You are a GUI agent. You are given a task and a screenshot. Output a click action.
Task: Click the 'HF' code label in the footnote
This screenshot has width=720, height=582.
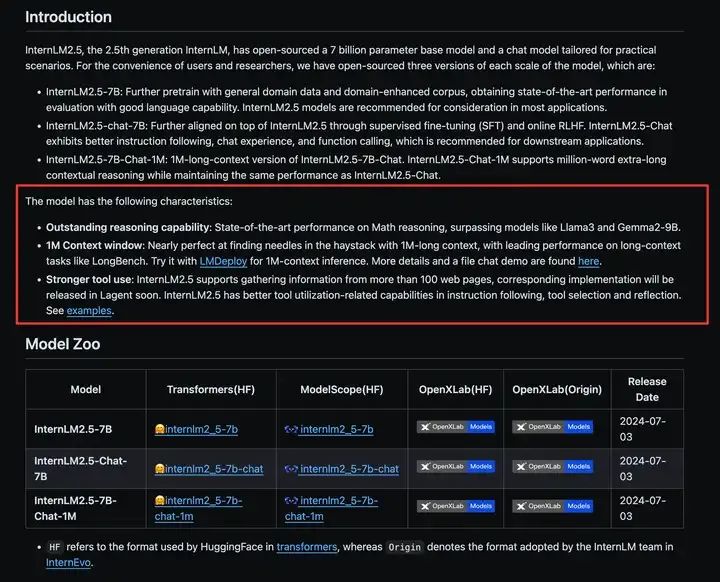[x=55, y=547]
